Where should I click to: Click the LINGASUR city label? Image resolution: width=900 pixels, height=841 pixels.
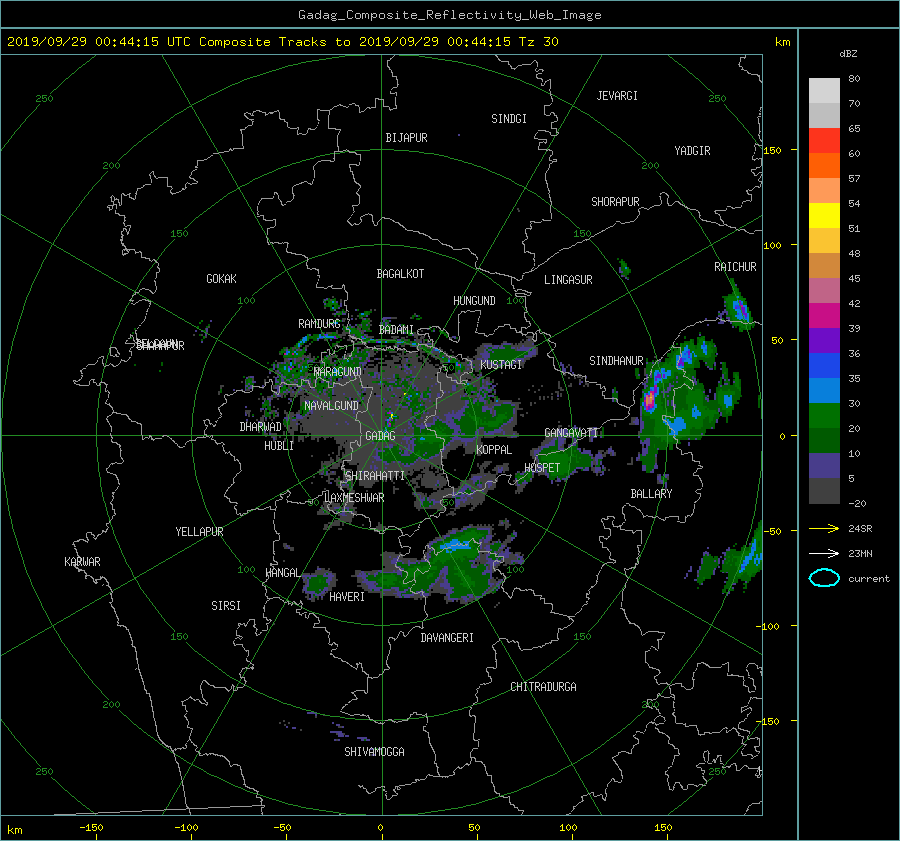pos(568,280)
